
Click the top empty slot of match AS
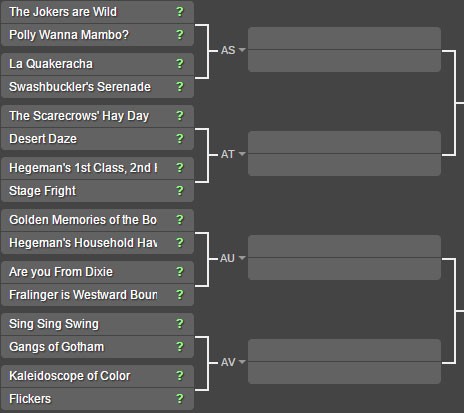pos(344,38)
